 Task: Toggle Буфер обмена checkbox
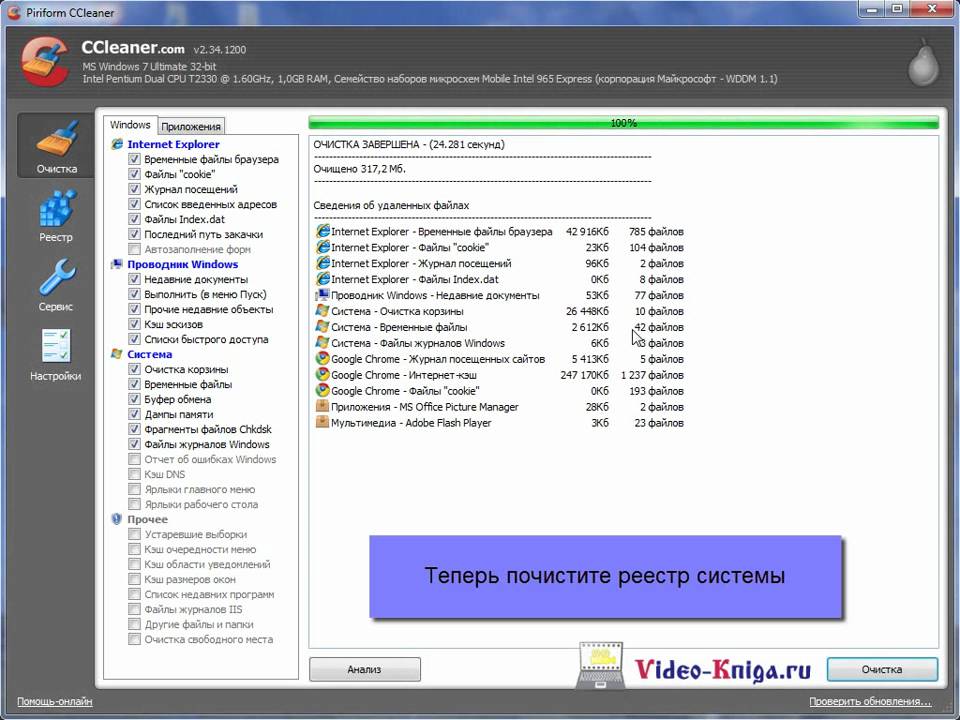(134, 399)
